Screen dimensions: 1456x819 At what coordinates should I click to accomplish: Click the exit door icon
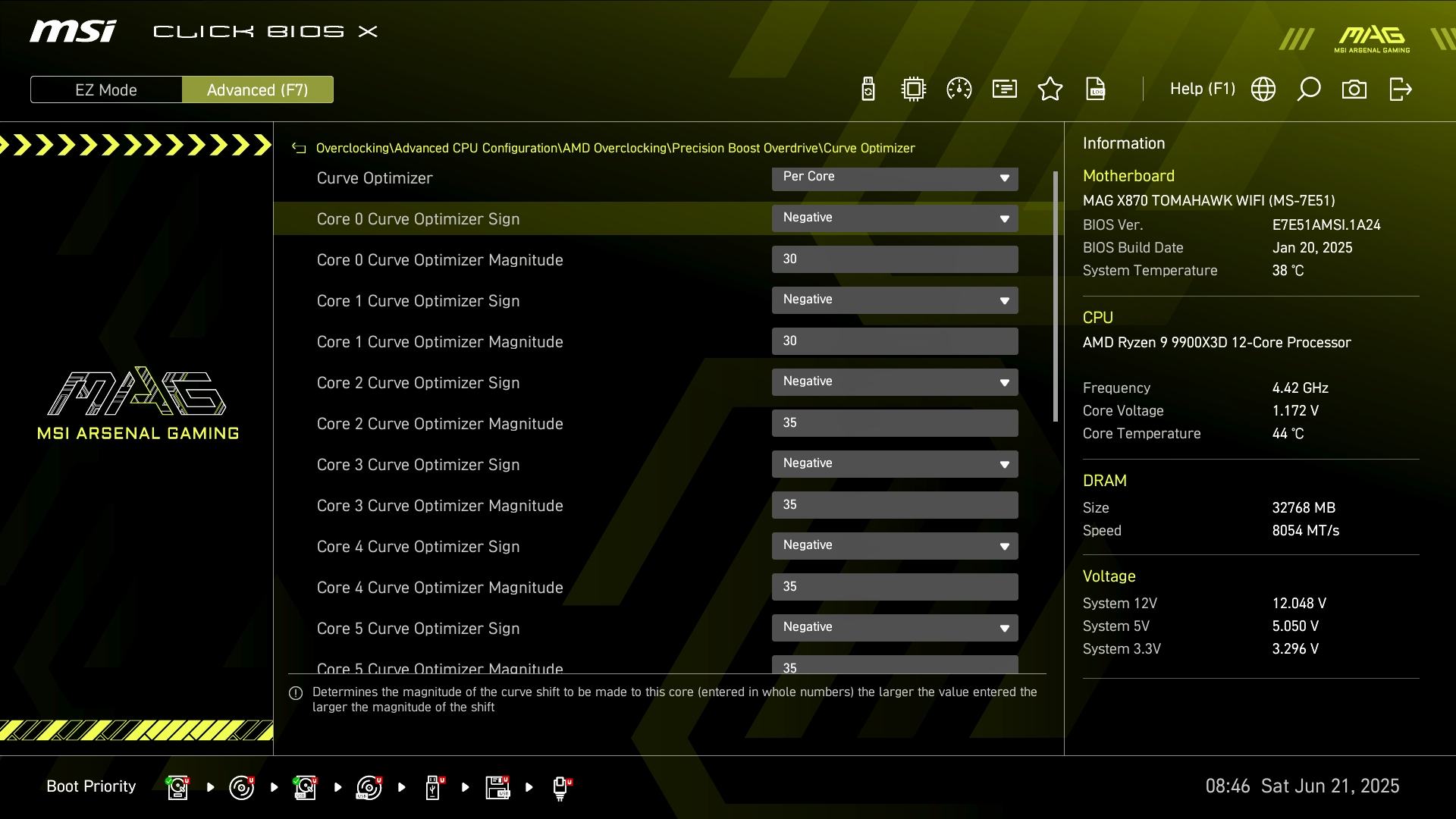(1400, 89)
